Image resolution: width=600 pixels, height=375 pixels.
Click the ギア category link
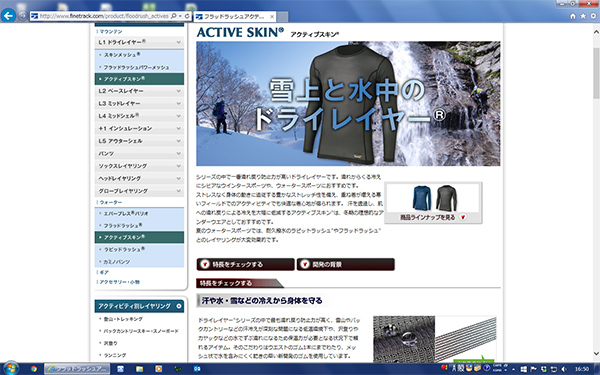[104, 272]
